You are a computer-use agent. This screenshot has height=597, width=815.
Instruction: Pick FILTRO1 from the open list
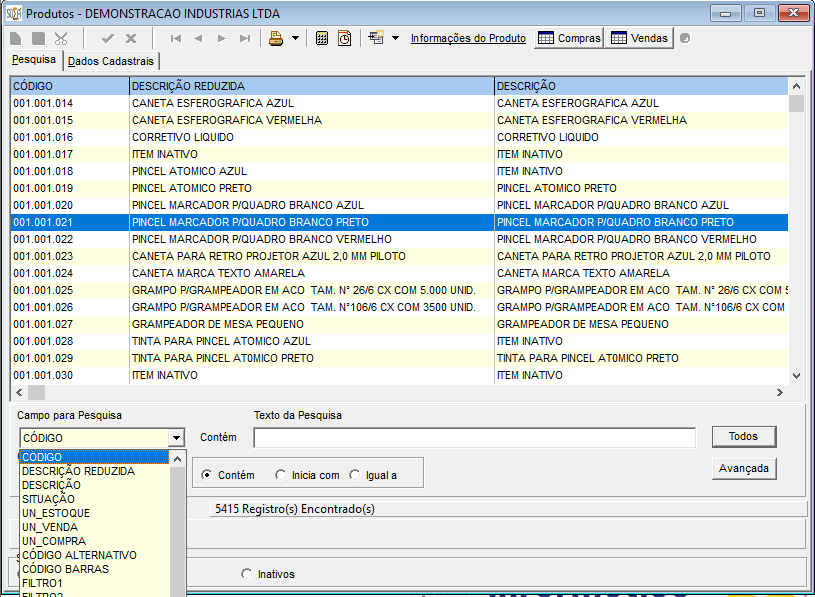click(x=42, y=583)
